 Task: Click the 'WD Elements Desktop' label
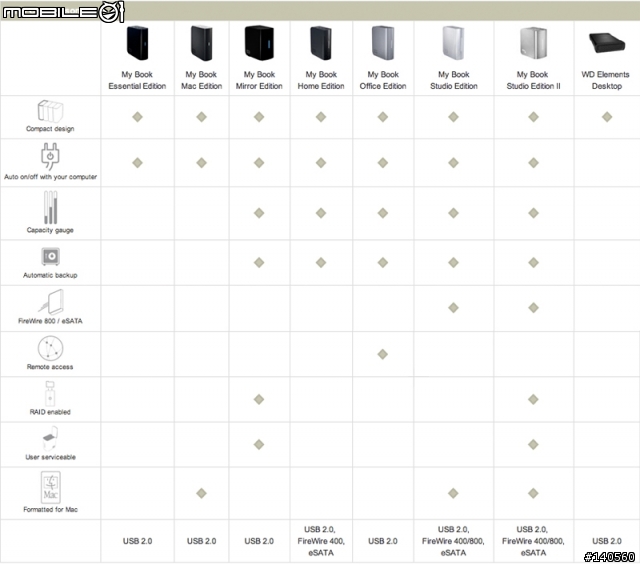tap(606, 80)
